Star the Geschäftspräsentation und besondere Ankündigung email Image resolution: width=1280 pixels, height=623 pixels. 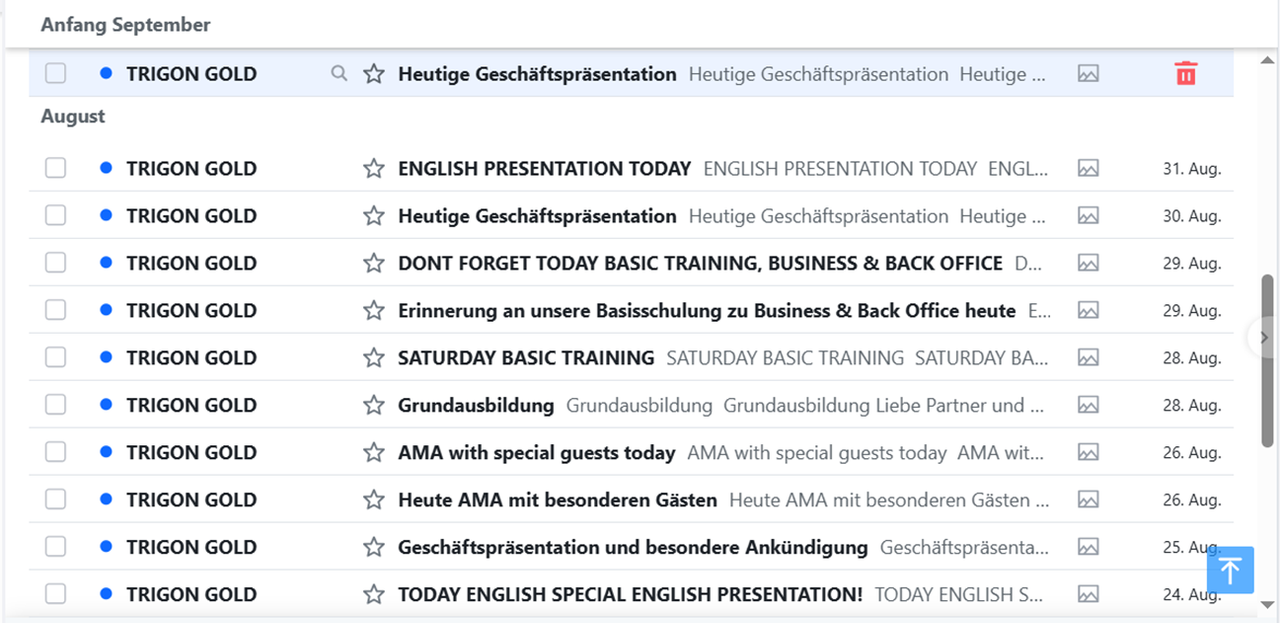point(374,547)
